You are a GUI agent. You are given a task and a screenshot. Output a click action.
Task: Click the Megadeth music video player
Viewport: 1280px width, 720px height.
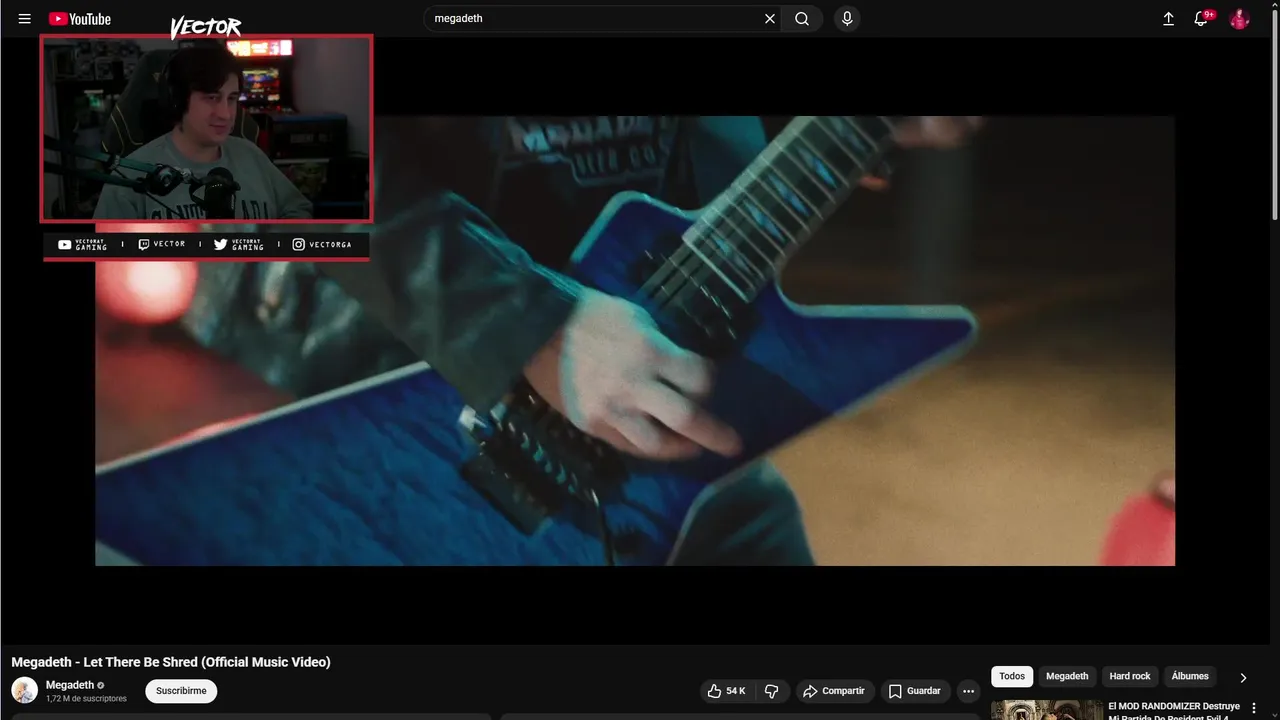(x=635, y=340)
